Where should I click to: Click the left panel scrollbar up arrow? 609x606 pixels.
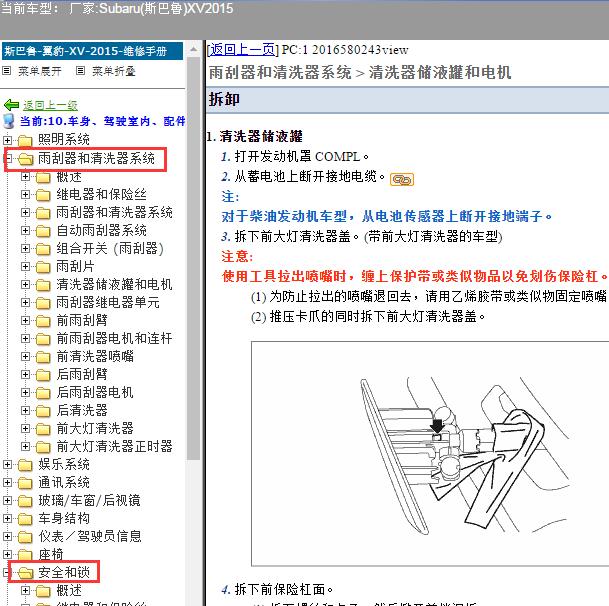[193, 49]
